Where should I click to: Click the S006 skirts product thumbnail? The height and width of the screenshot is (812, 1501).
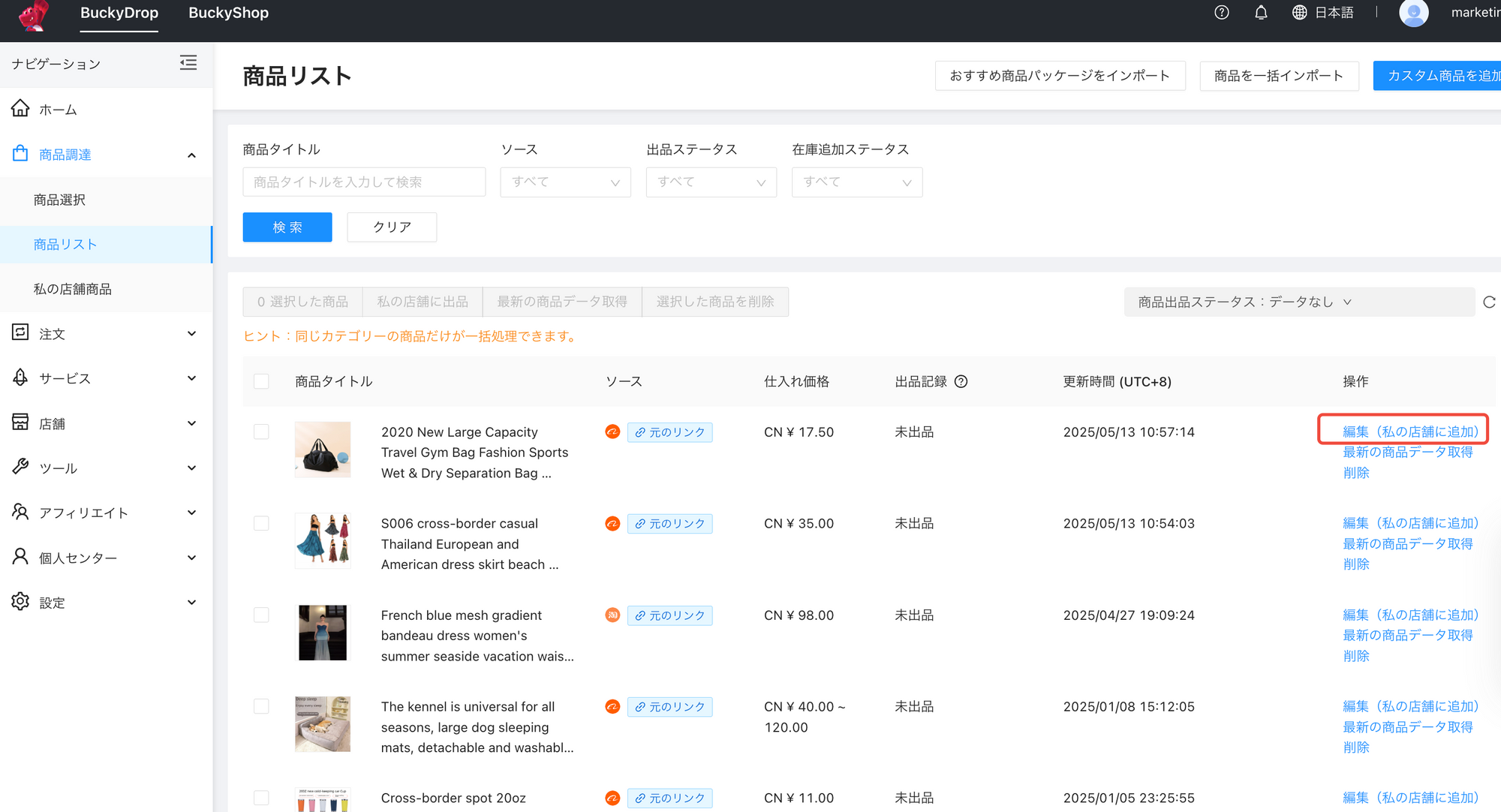[323, 541]
